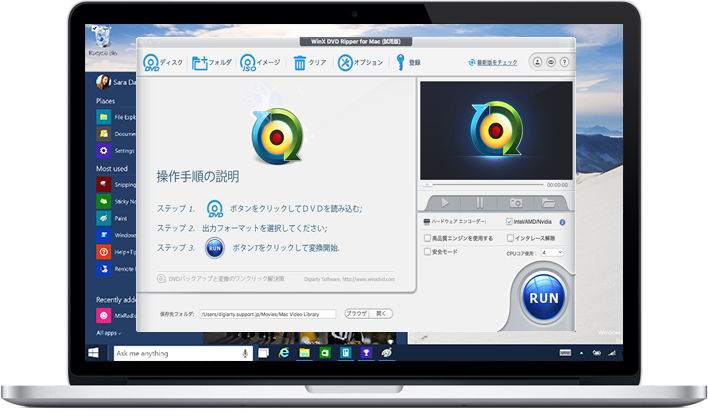This screenshot has height=417, width=708.
Task: Enable the 高品質エンジンを使用する checkbox
Action: [x=427, y=237]
